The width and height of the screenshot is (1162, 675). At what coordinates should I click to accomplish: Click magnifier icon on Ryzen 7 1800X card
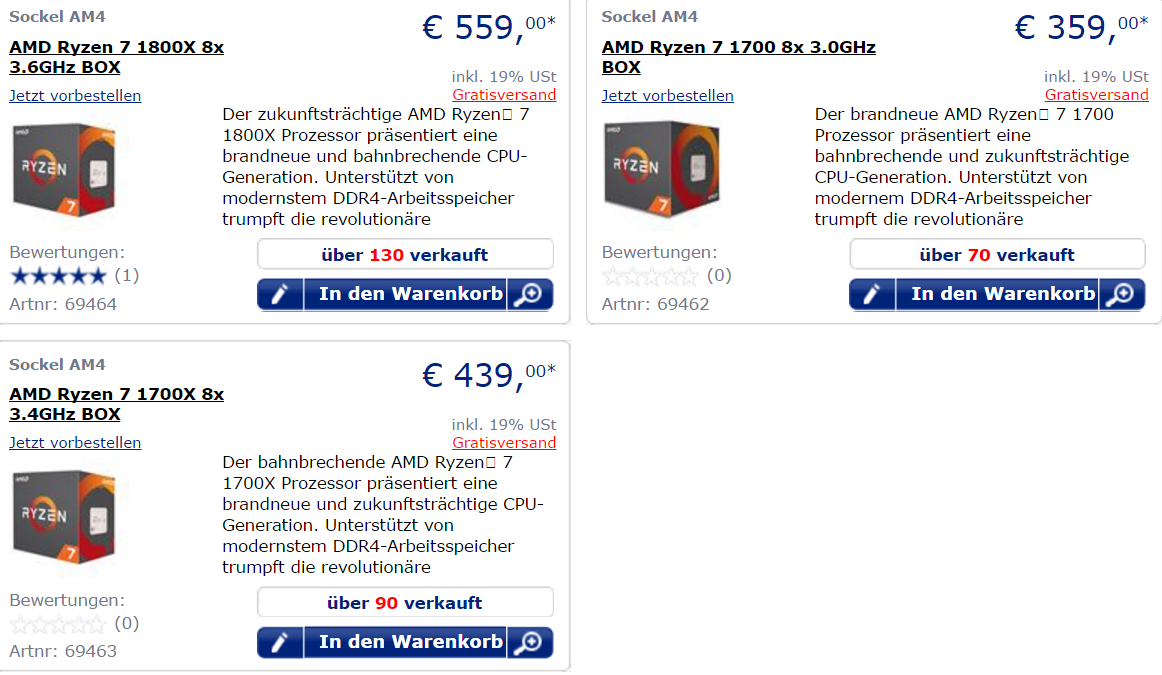click(529, 294)
